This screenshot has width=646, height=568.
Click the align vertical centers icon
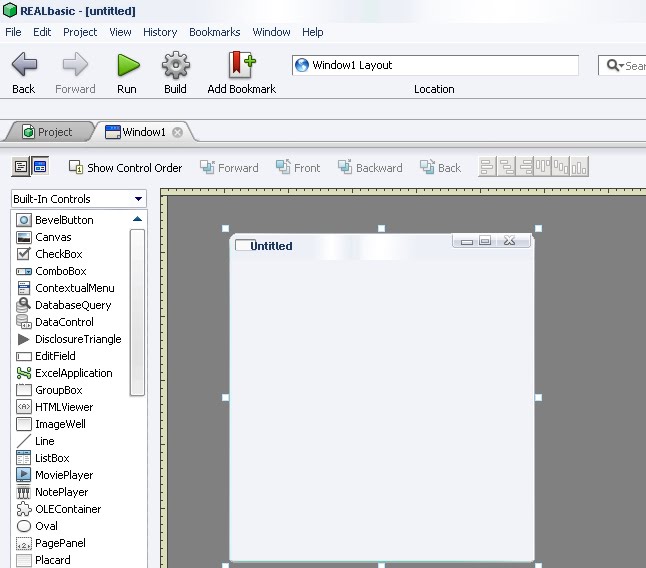561,167
